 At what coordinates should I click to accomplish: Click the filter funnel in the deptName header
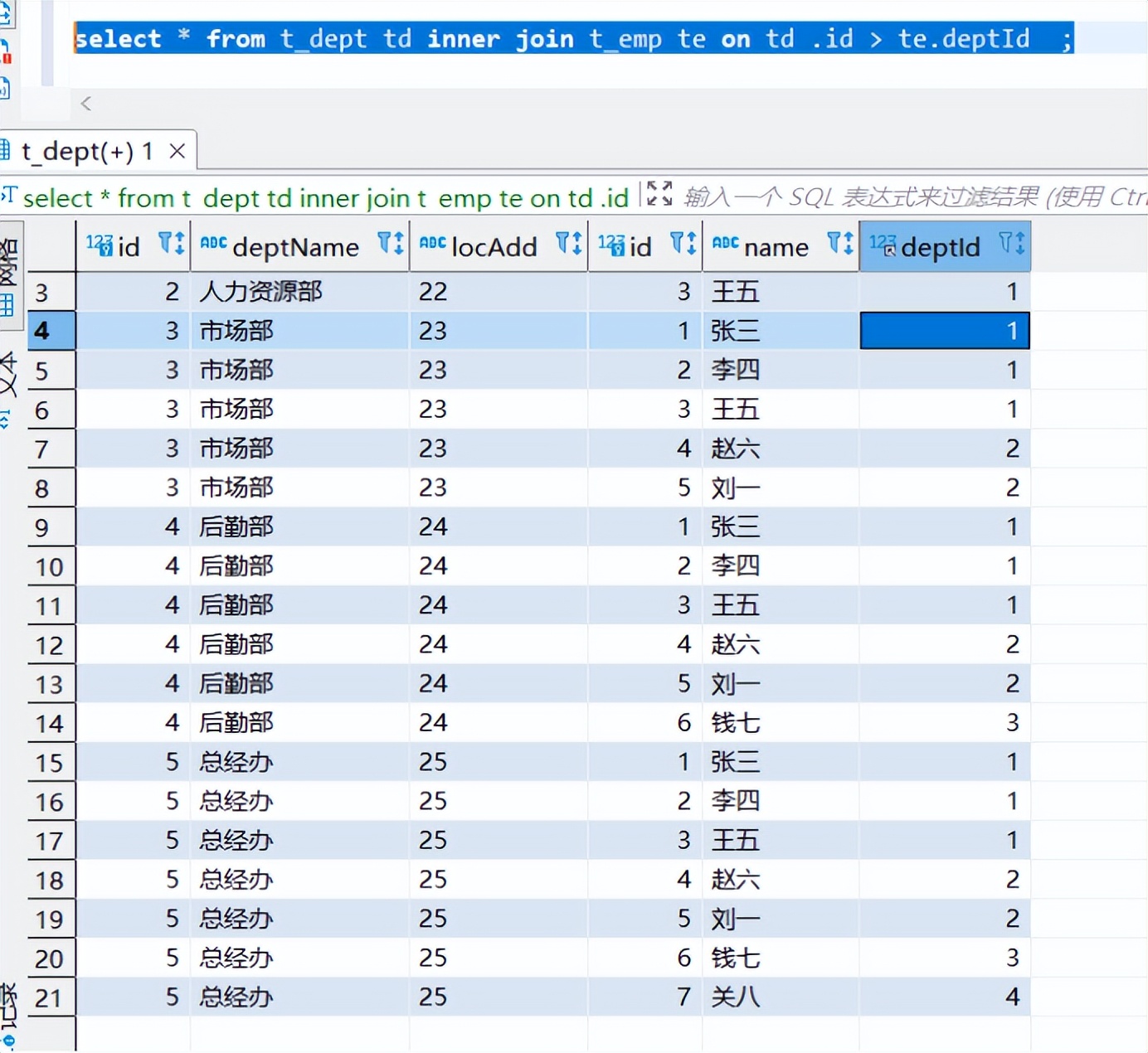click(x=383, y=242)
